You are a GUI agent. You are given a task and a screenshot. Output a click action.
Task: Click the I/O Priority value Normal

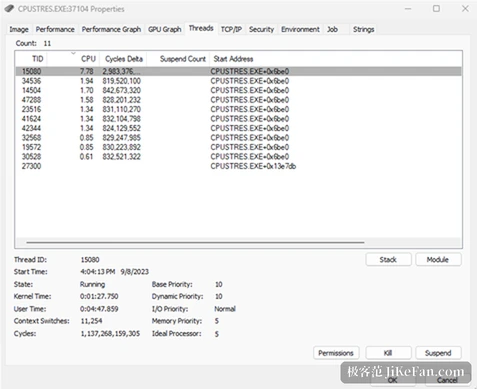tap(225, 309)
